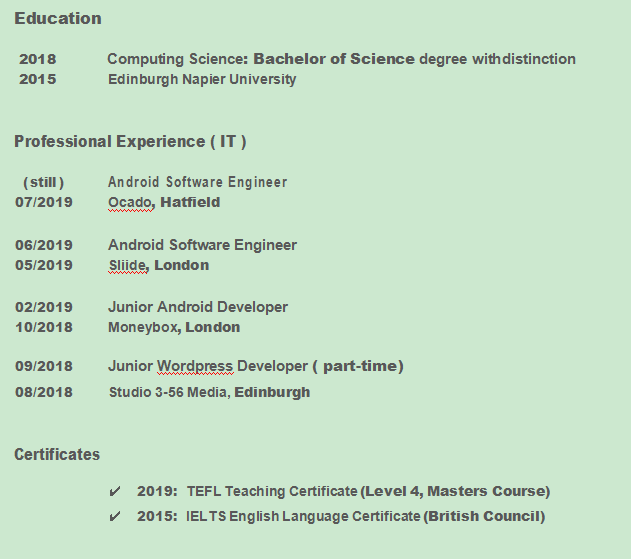631x559 pixels.
Task: Click the Certificates heading
Action: click(57, 455)
